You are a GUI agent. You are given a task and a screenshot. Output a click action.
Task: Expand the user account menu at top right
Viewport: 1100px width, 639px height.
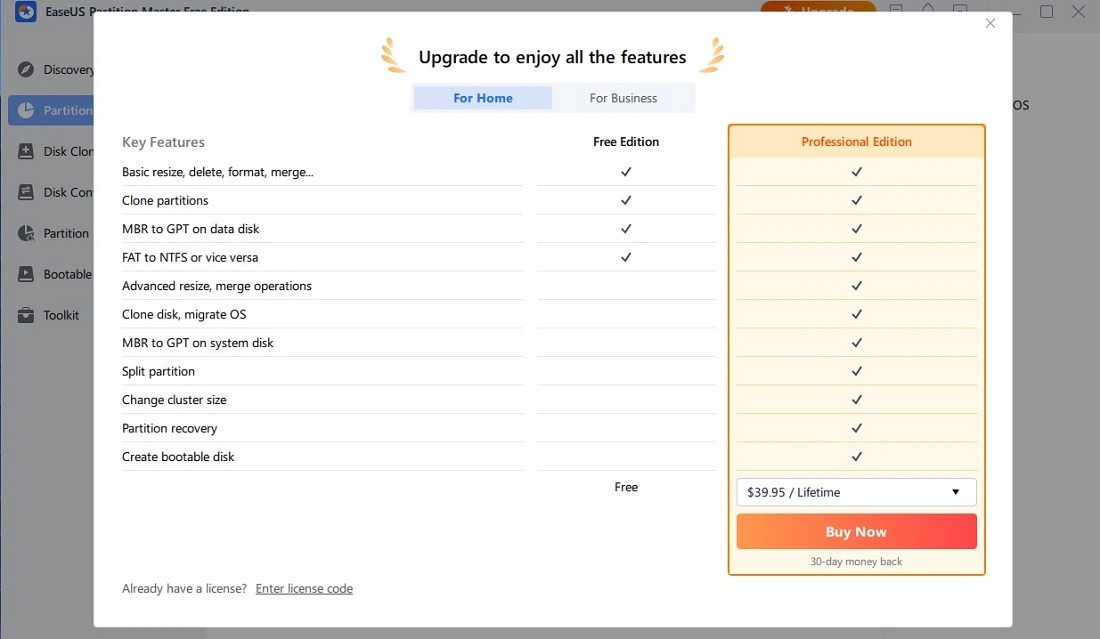pos(962,10)
